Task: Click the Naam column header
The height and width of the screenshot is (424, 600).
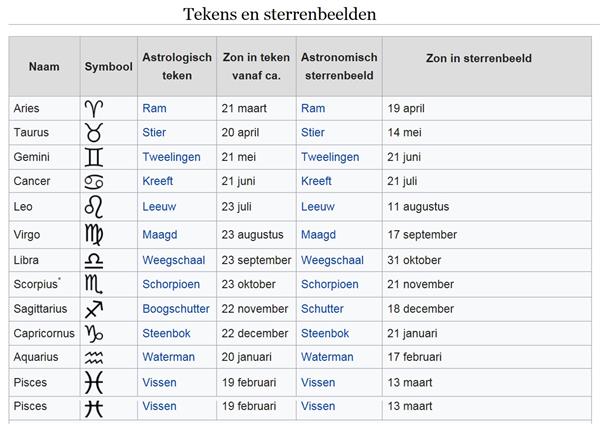Action: coord(44,67)
